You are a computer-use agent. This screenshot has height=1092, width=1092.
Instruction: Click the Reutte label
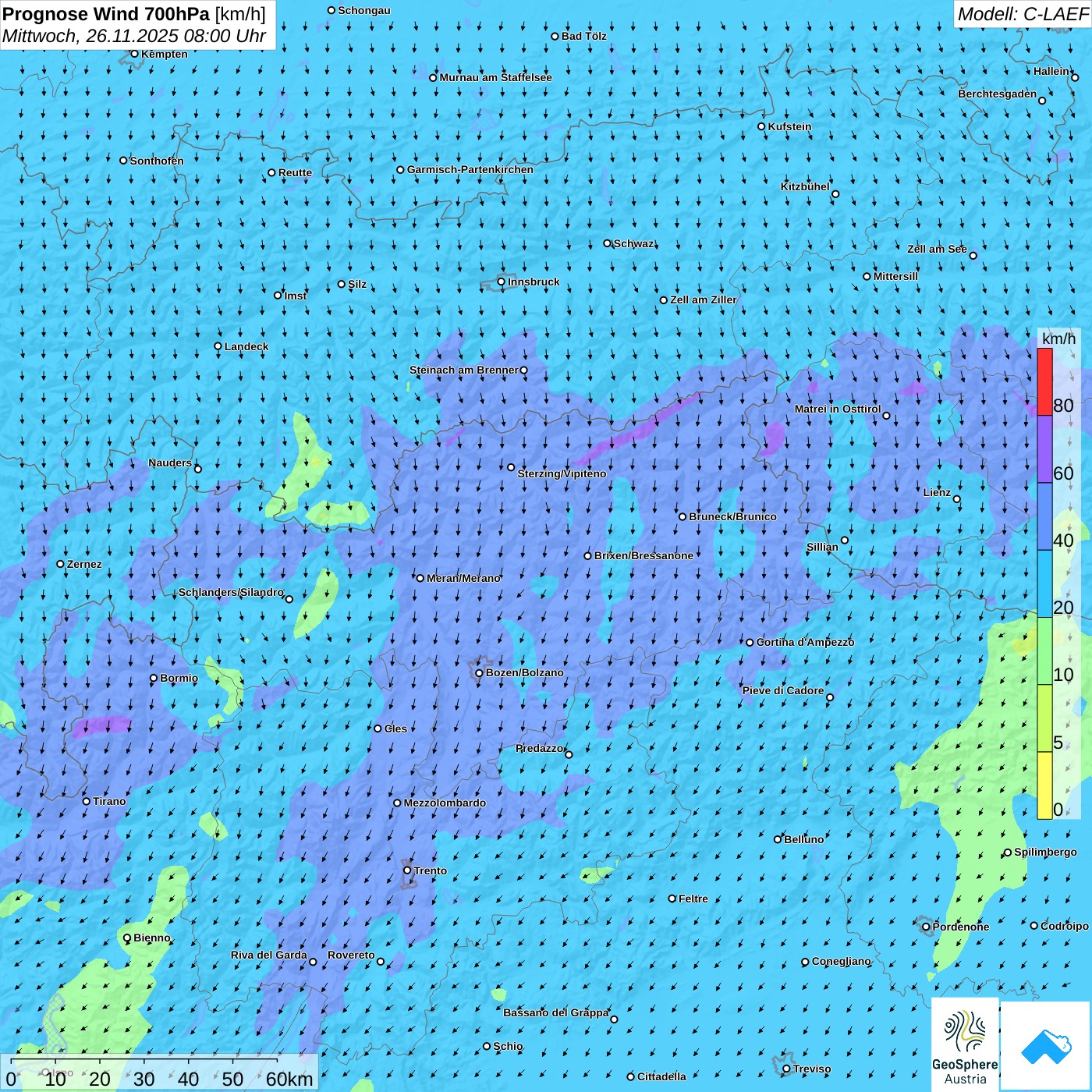point(295,172)
